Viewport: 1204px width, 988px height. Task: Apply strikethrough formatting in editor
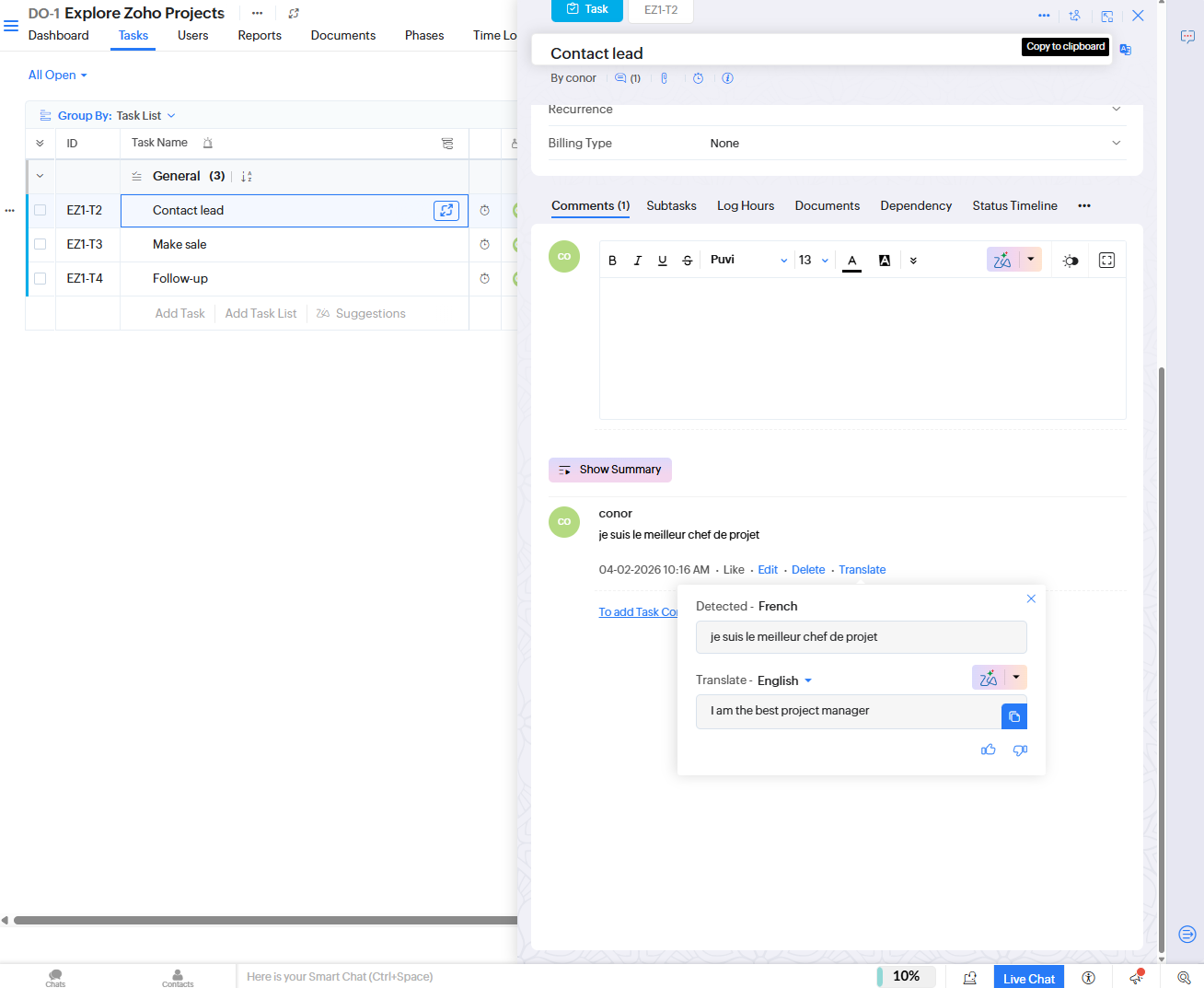pos(688,261)
